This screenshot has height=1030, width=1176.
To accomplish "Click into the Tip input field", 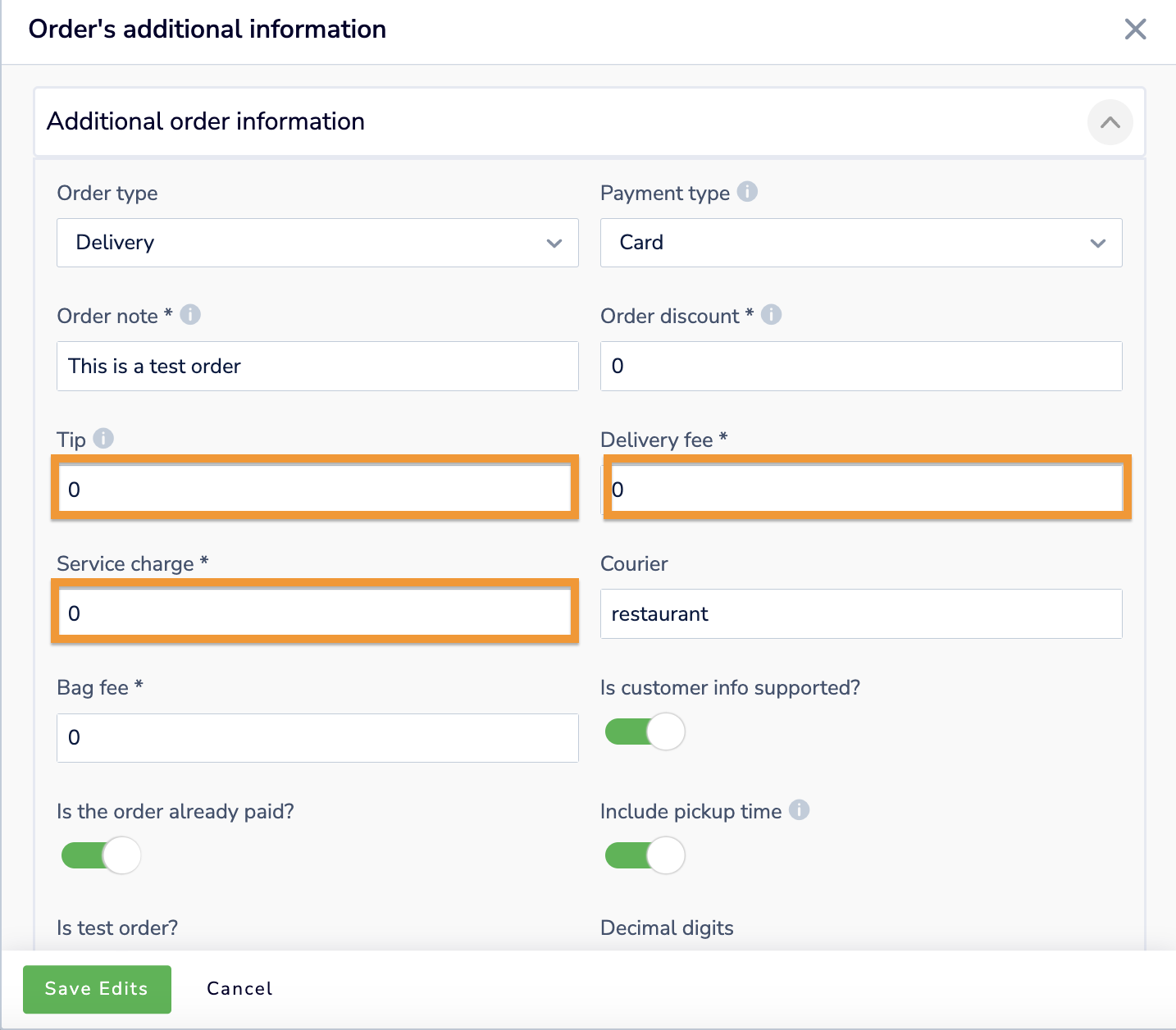I will pyautogui.click(x=316, y=490).
